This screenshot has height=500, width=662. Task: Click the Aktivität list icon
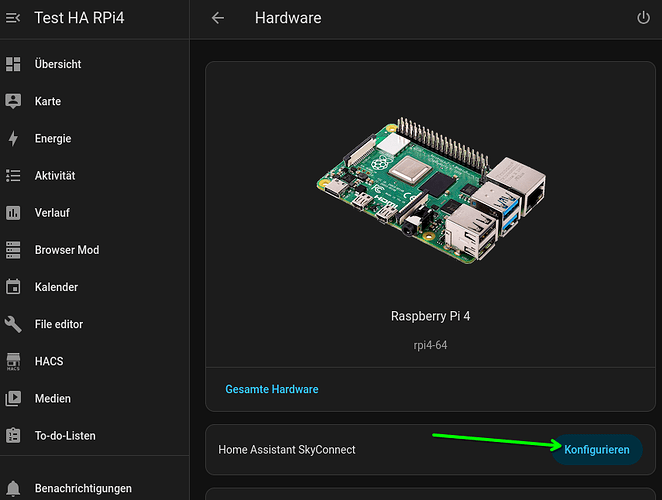coord(13,176)
